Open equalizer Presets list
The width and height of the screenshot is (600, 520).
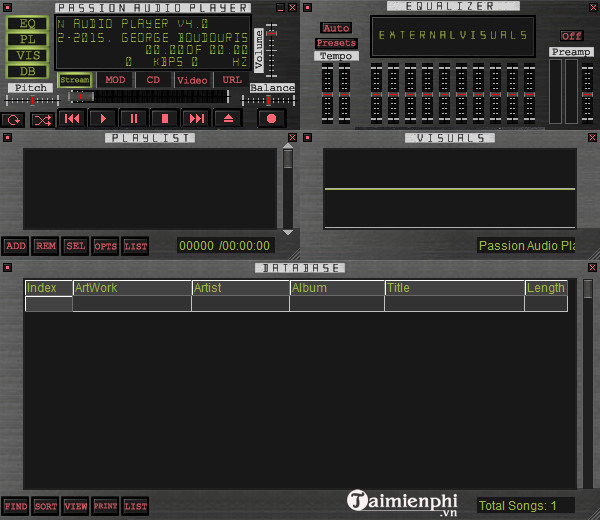tap(336, 43)
